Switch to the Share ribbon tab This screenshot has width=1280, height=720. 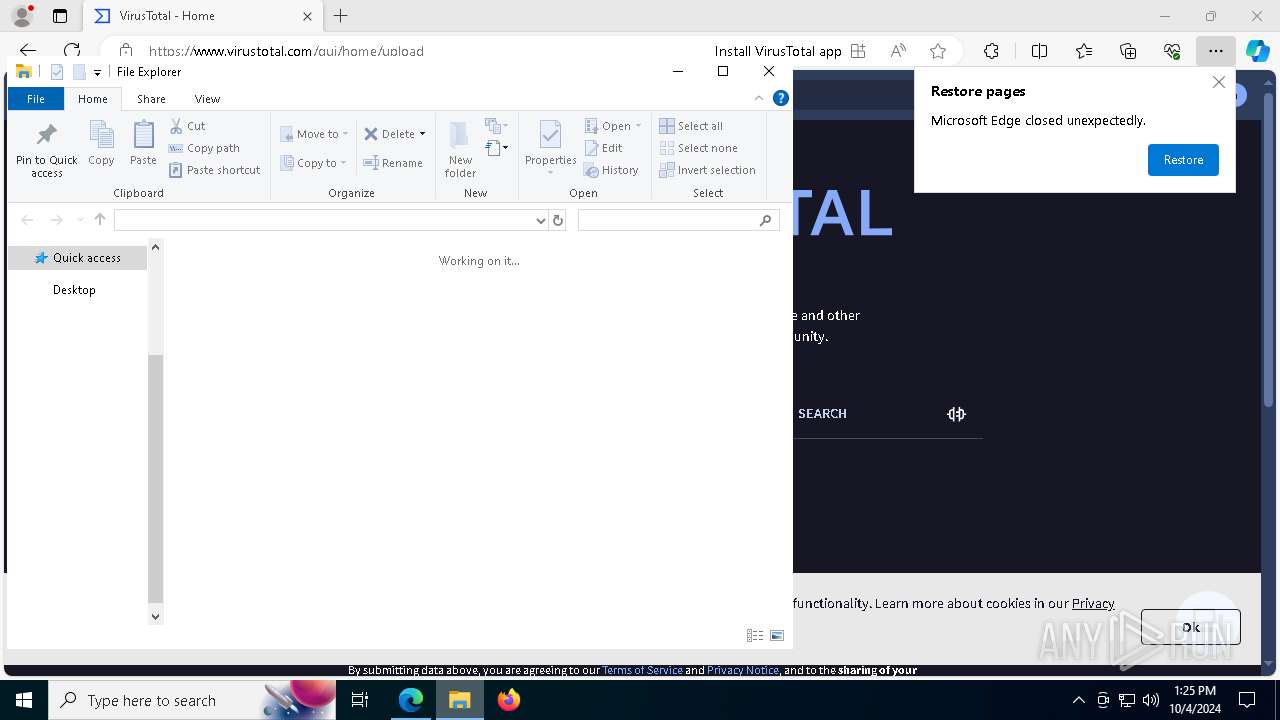(x=151, y=99)
